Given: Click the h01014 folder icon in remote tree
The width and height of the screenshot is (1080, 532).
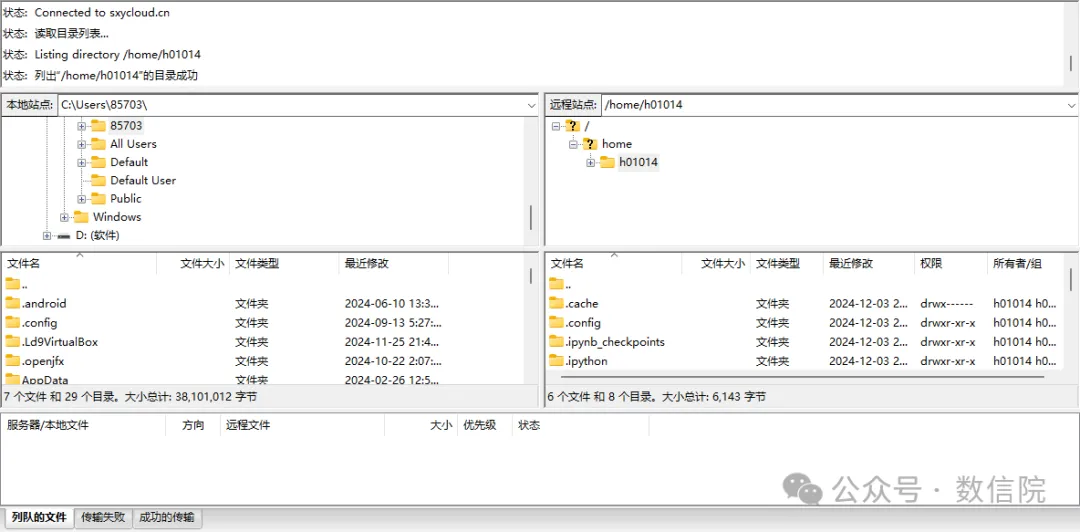Looking at the screenshot, I should click(x=607, y=162).
